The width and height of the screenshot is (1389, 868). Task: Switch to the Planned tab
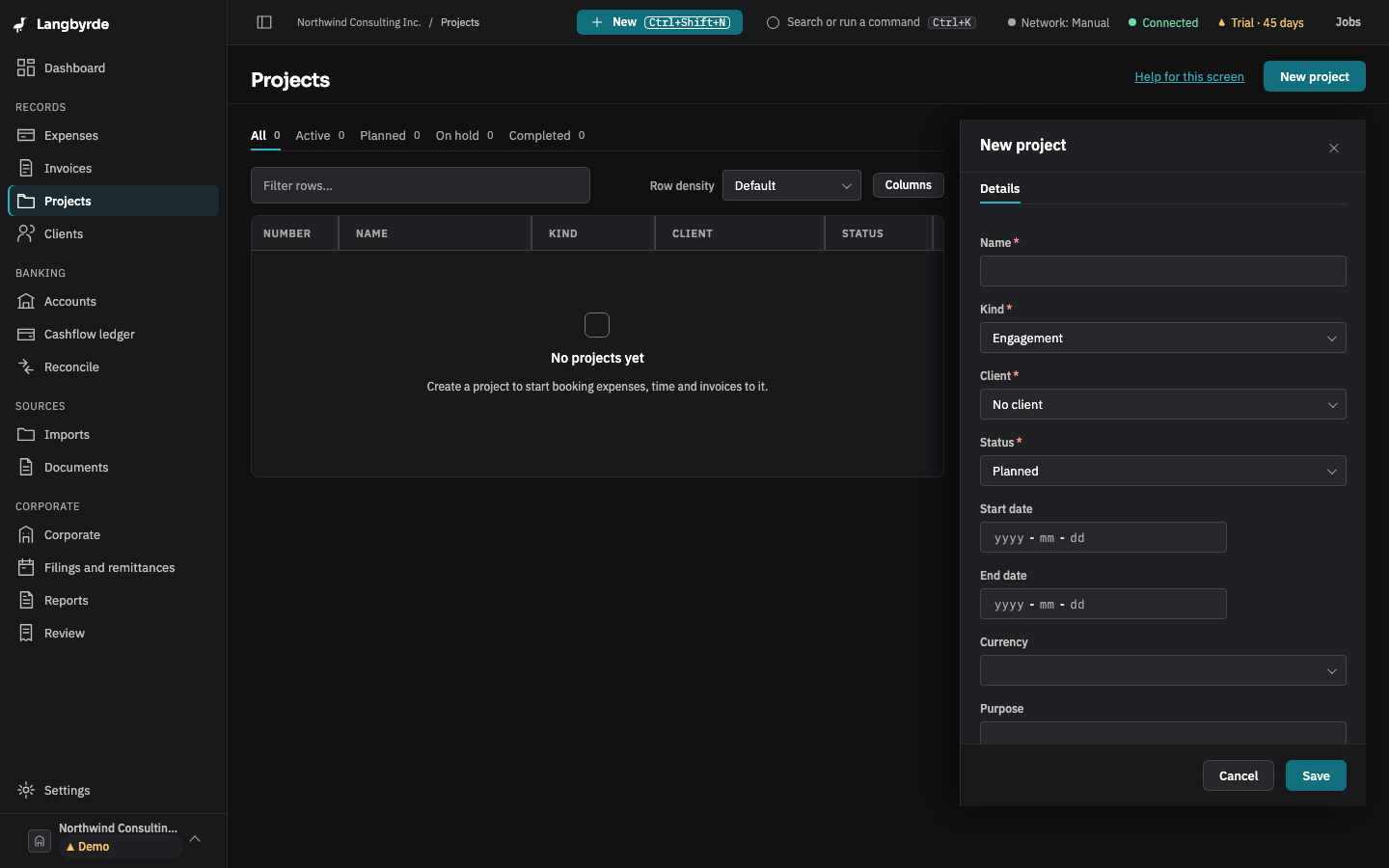[390, 135]
